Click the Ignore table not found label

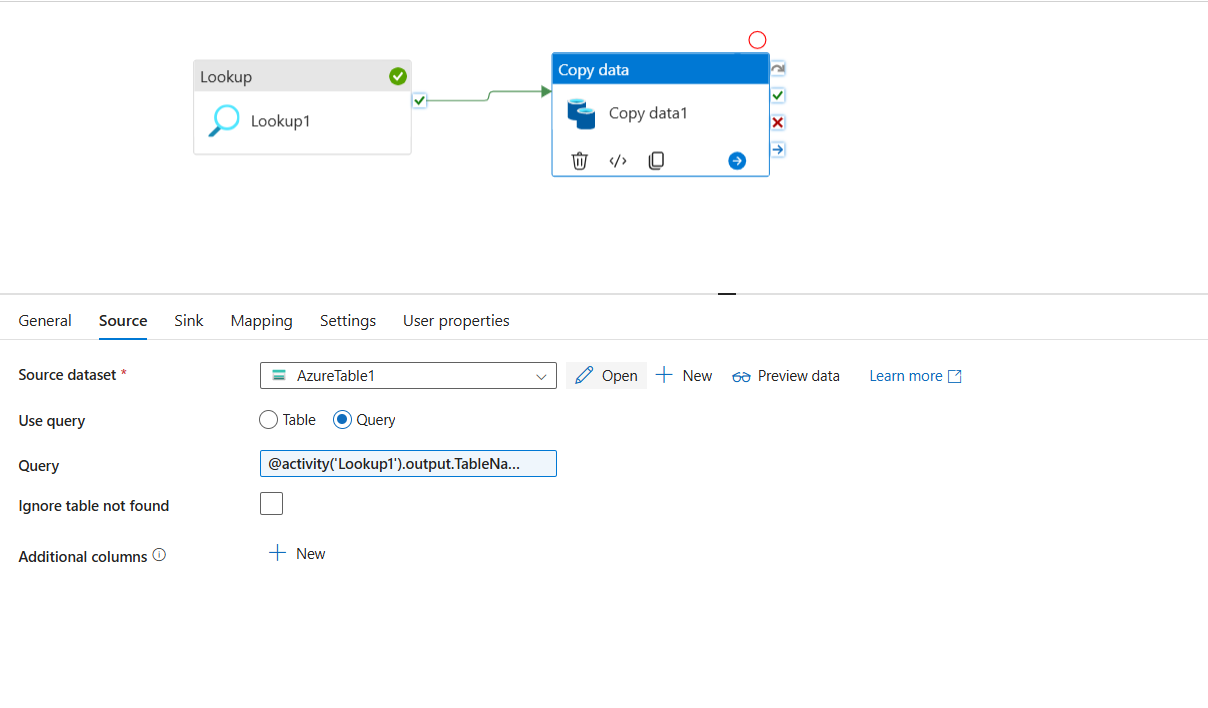point(94,506)
